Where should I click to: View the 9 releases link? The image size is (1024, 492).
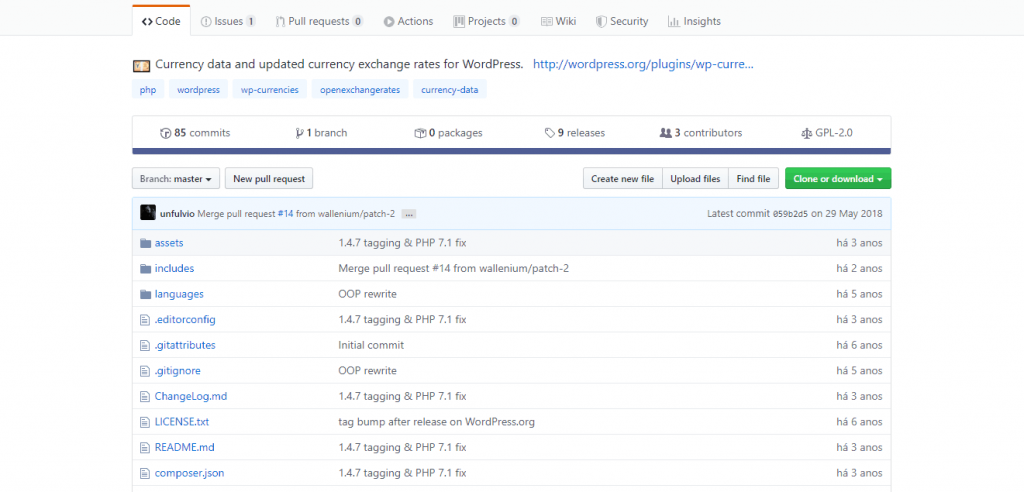[575, 133]
